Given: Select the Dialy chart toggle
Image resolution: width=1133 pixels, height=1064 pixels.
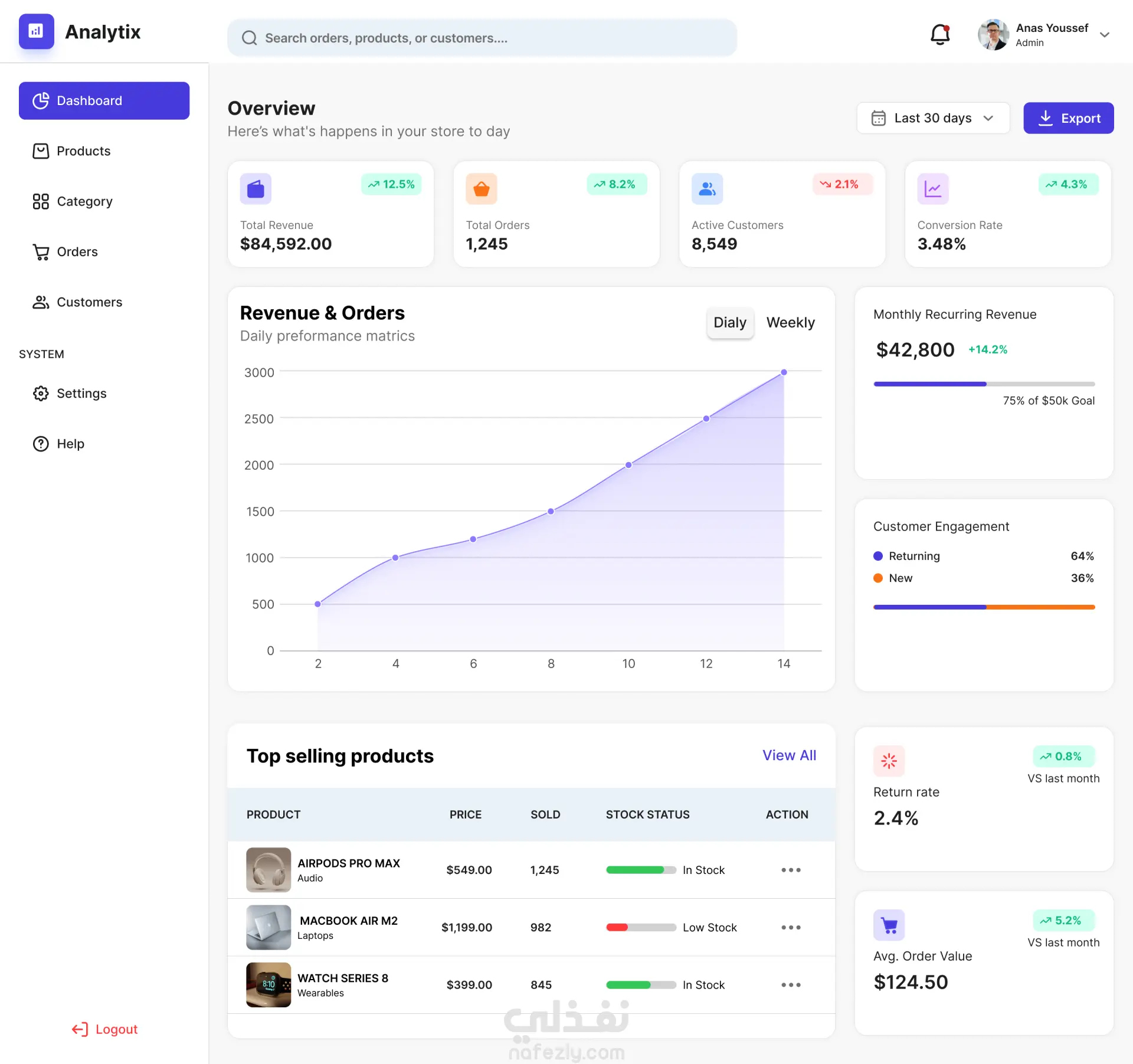Looking at the screenshot, I should 730,323.
